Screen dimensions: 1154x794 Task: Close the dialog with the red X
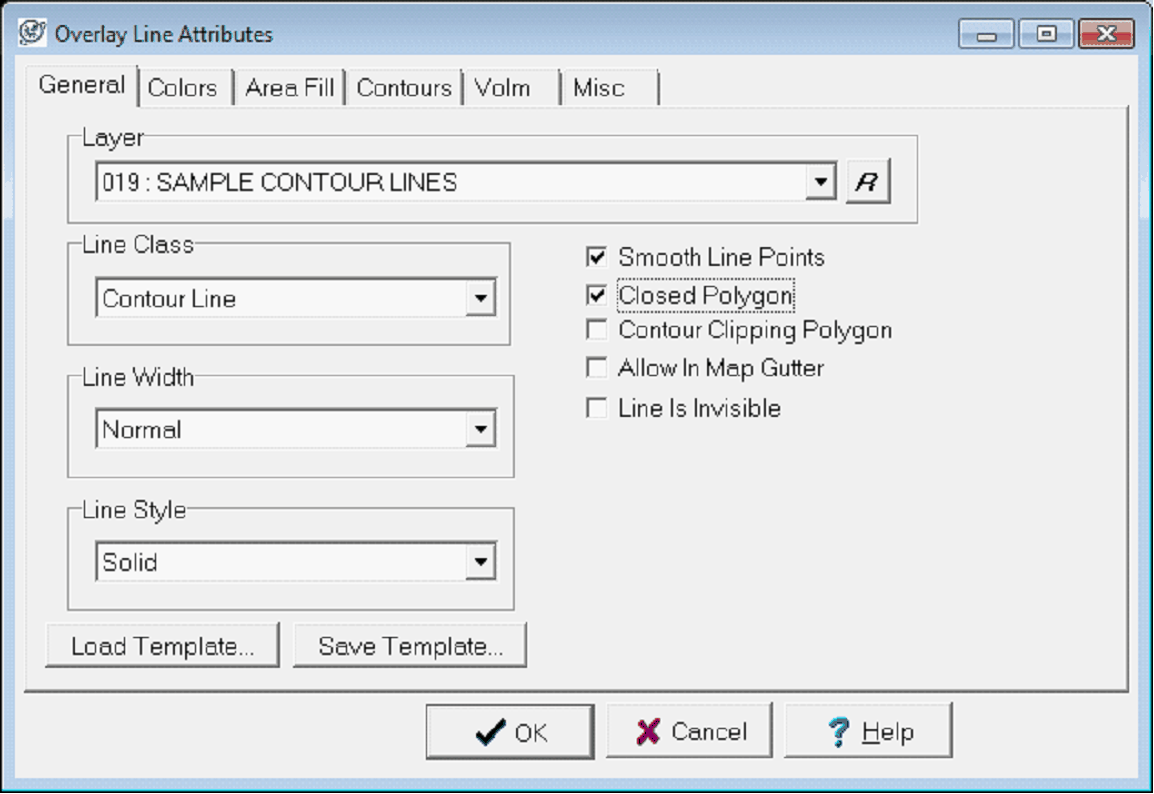[x=1105, y=35]
